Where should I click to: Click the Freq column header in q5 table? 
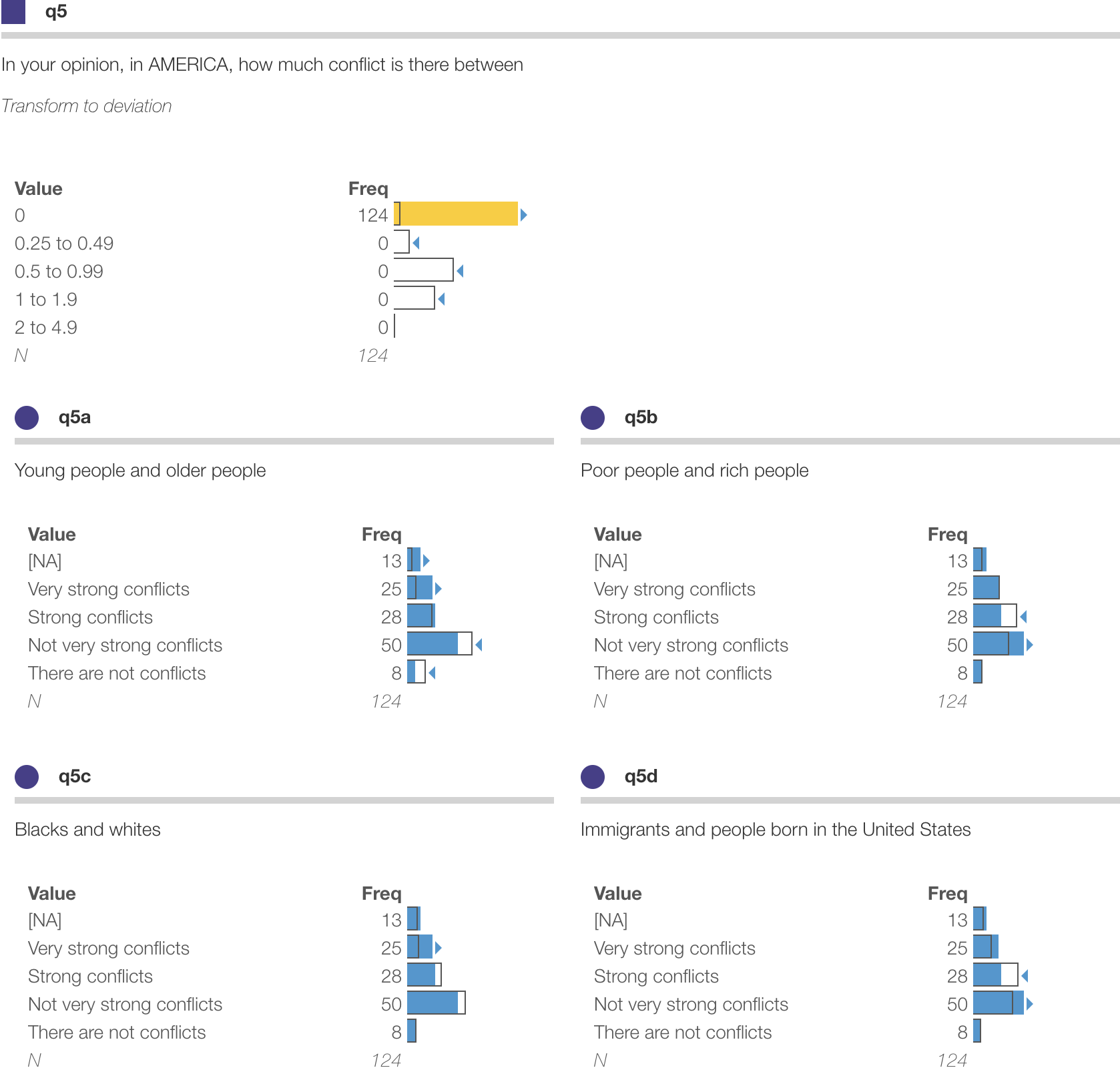pyautogui.click(x=368, y=189)
